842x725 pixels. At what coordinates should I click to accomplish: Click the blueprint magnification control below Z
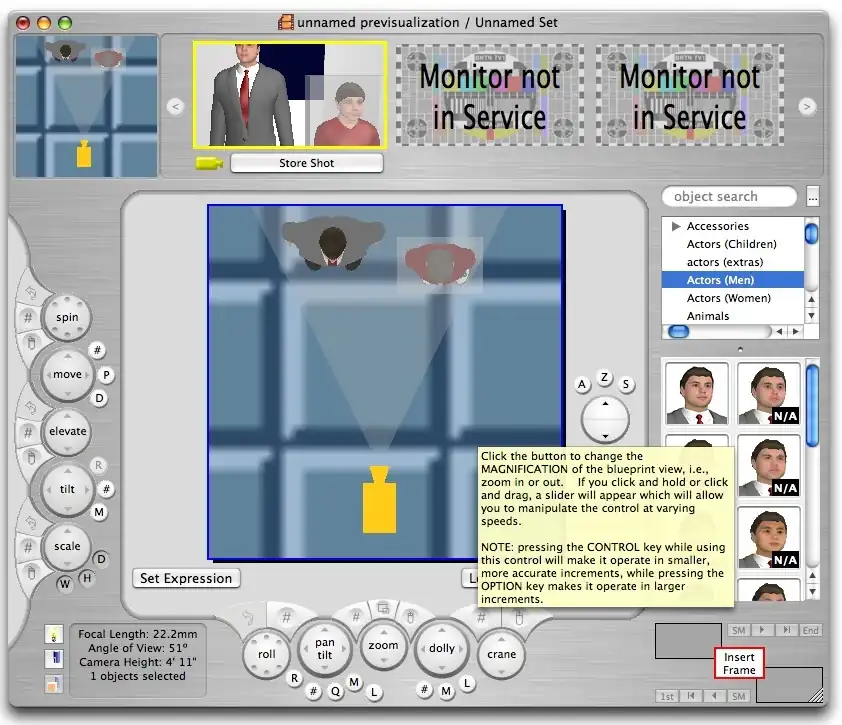click(605, 419)
